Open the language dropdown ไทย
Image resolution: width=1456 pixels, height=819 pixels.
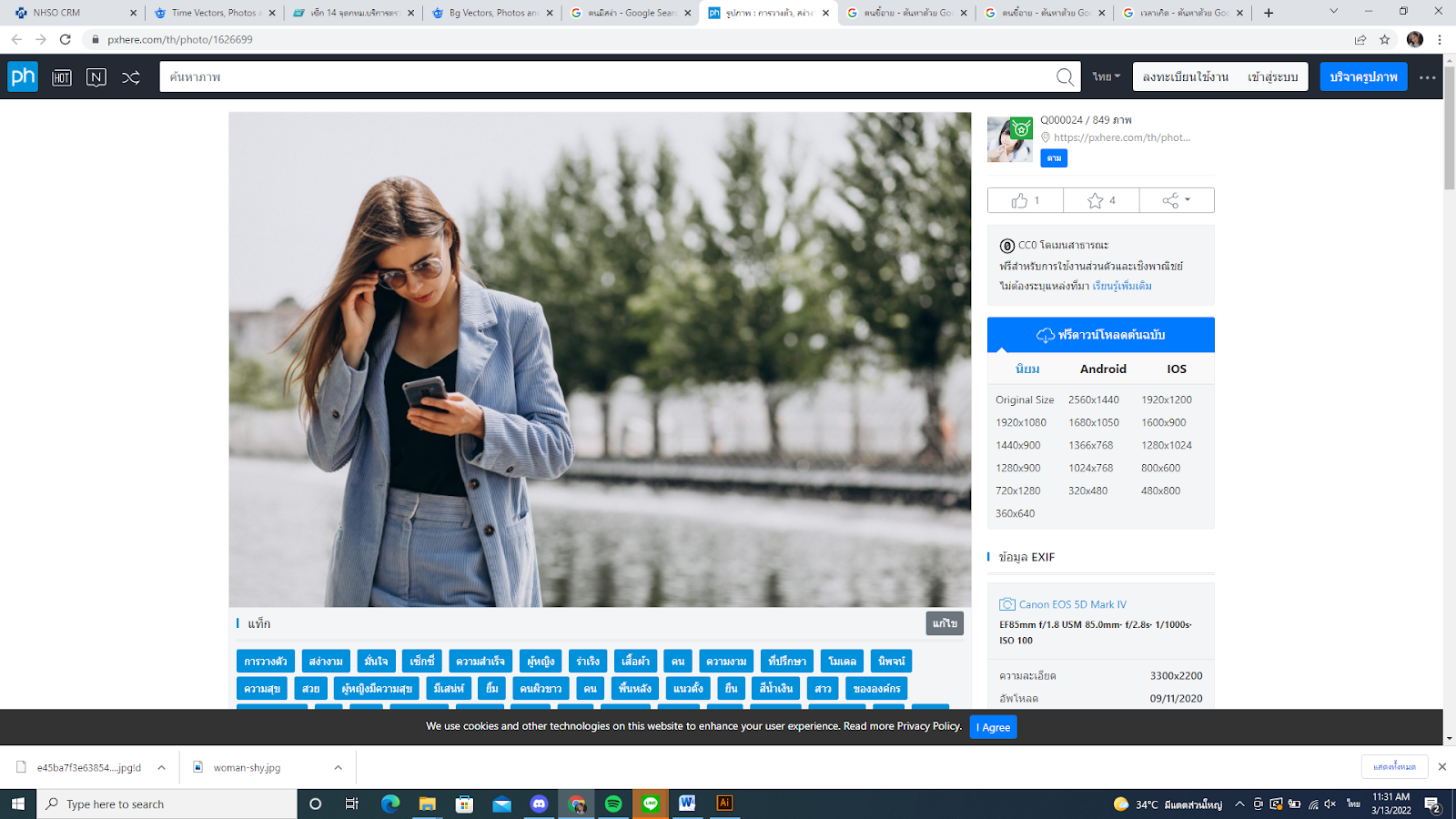(x=1107, y=77)
